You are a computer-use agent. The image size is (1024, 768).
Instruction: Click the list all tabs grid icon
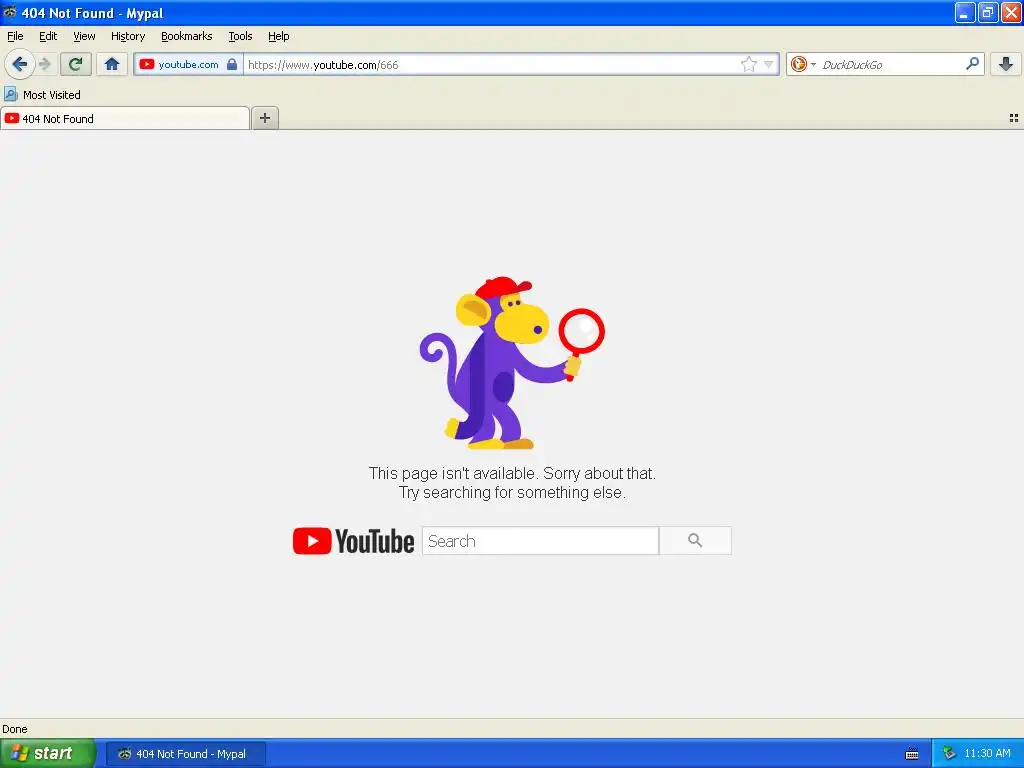[1014, 118]
